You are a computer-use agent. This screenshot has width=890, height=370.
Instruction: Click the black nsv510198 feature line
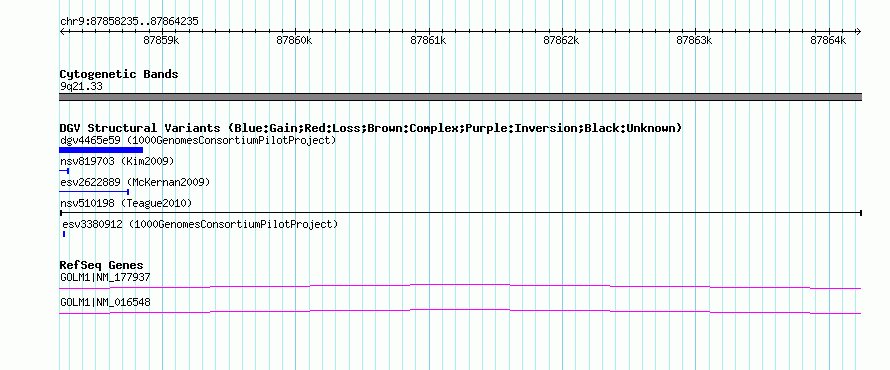coord(460,213)
